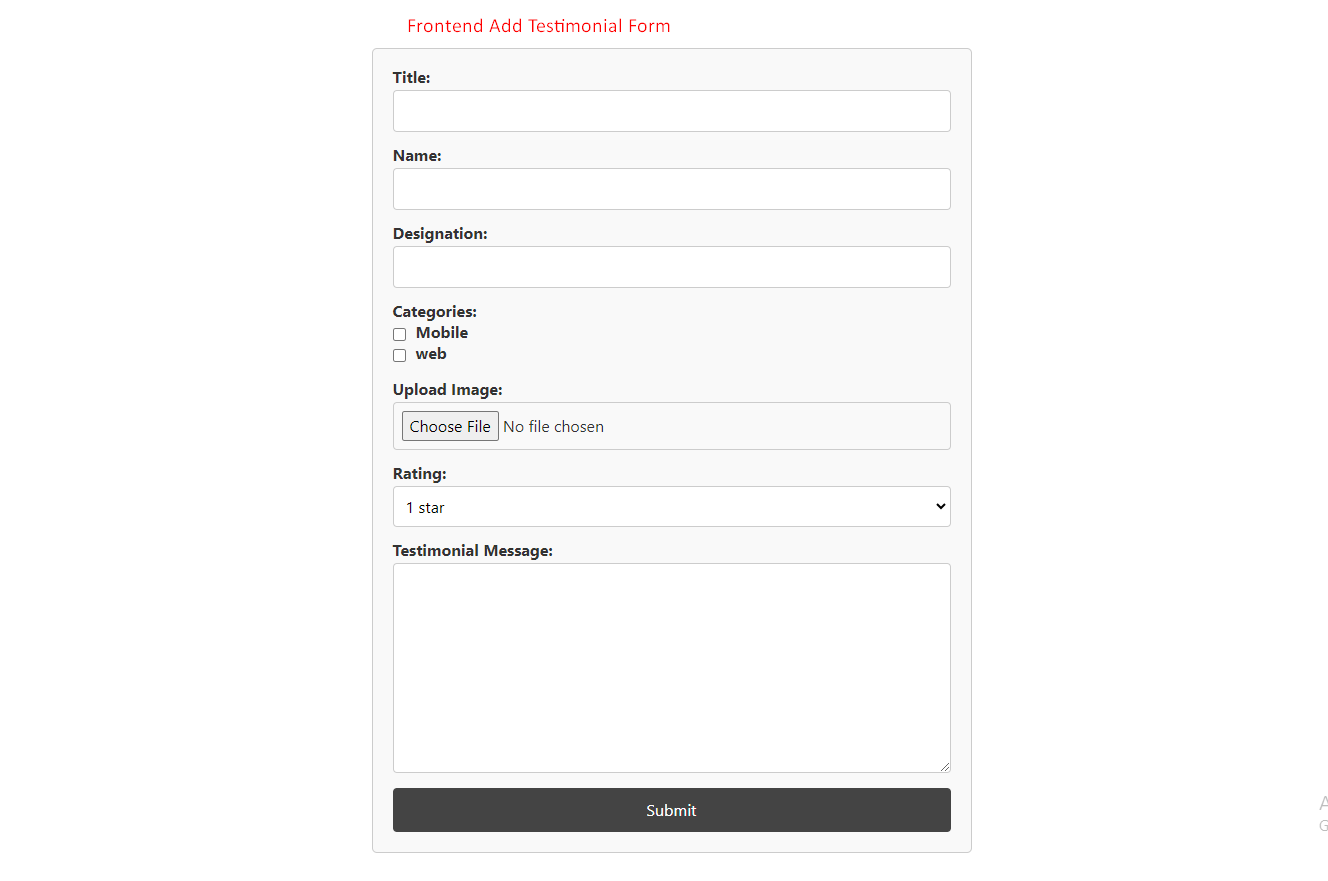The height and width of the screenshot is (881, 1328).
Task: Click the Mobile checkbox label text
Action: point(442,333)
